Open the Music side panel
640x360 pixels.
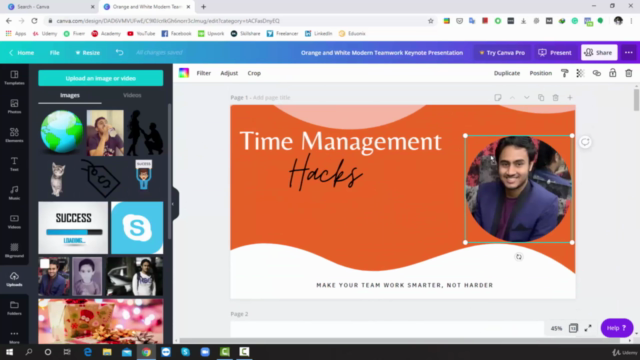click(14, 192)
